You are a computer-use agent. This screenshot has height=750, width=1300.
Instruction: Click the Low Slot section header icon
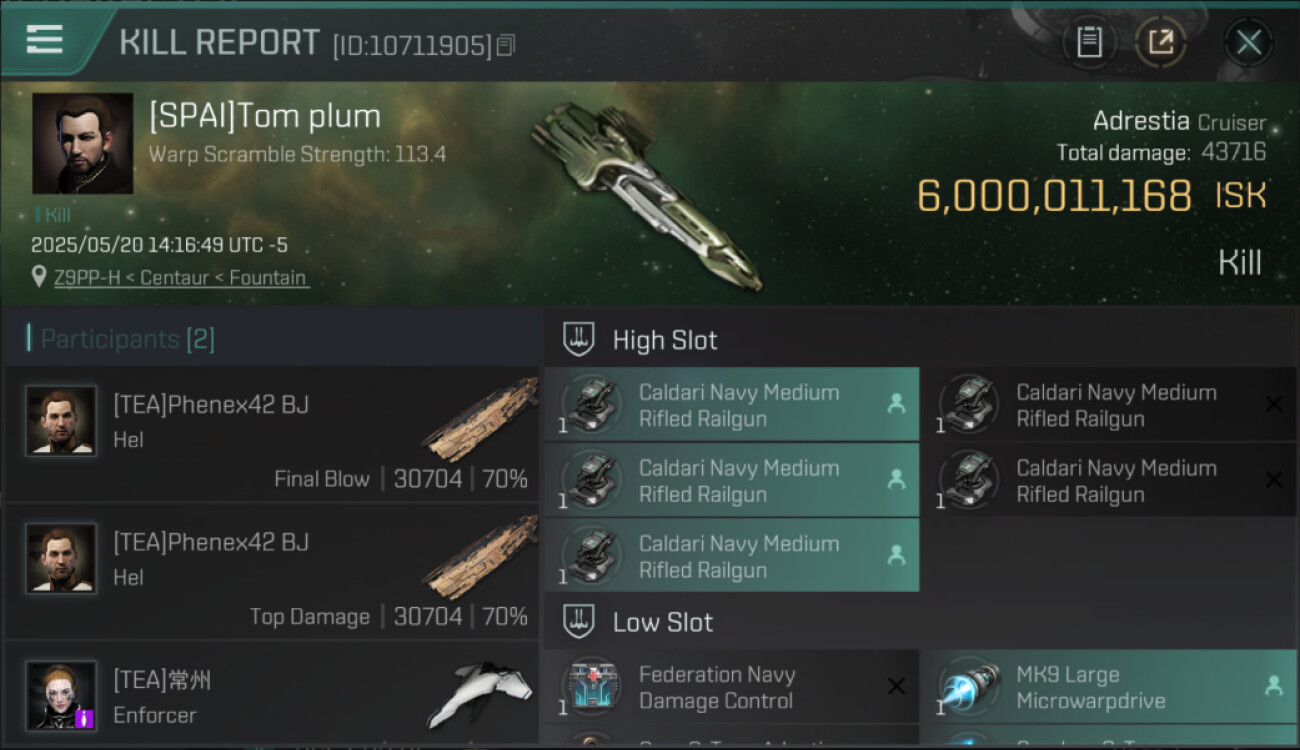pyautogui.click(x=580, y=622)
